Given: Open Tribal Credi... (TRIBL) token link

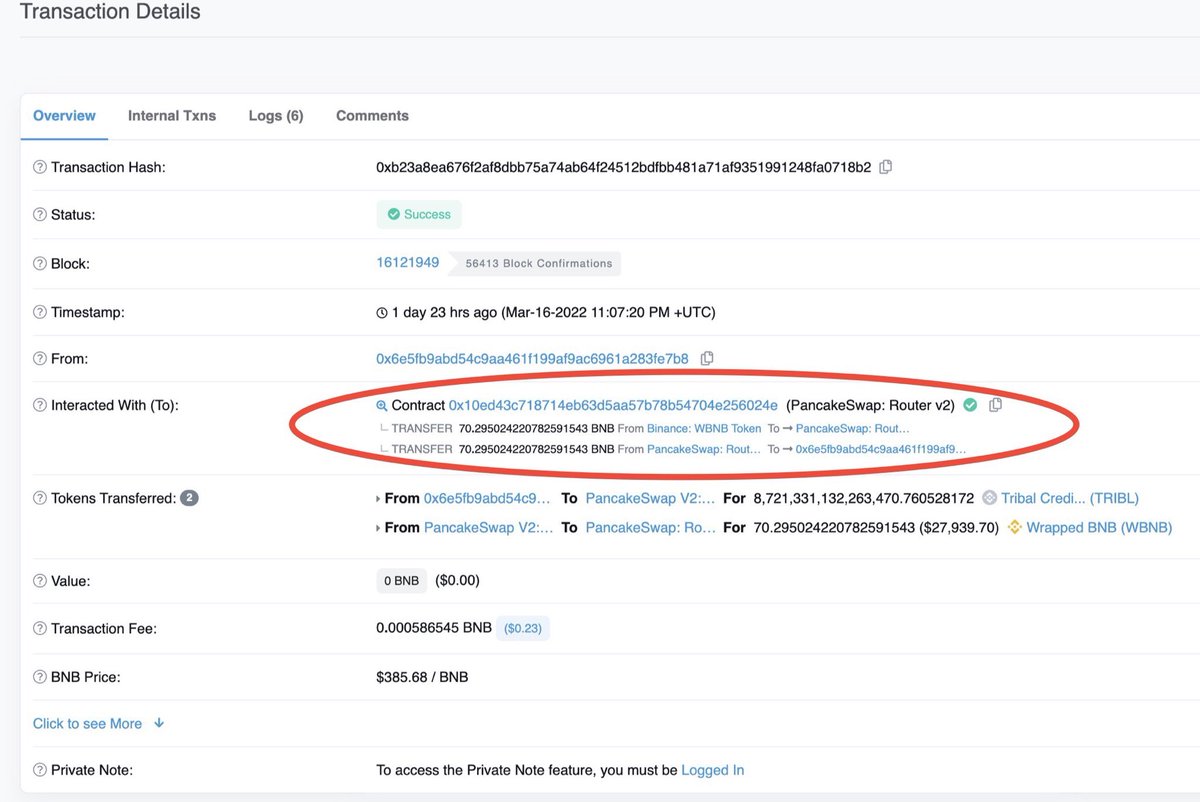Looking at the screenshot, I should point(1070,498).
